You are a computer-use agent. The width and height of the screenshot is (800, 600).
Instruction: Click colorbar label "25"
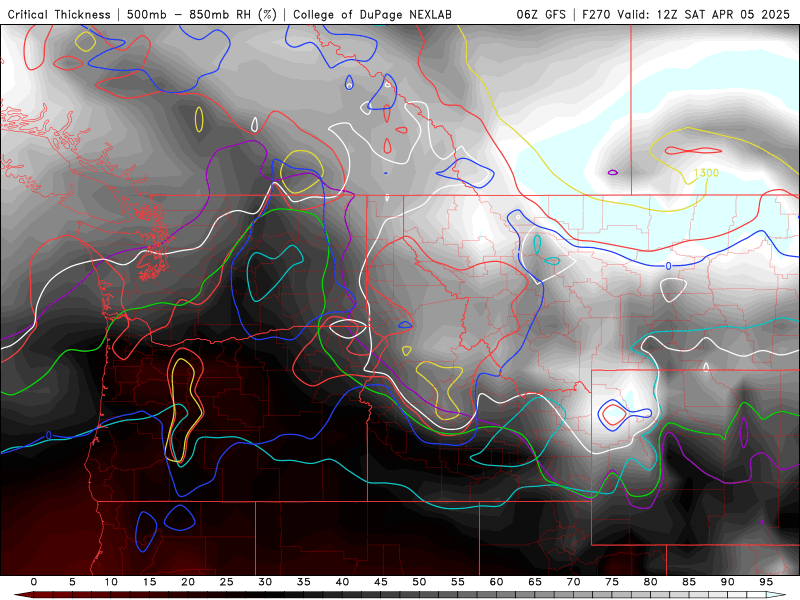[227, 582]
